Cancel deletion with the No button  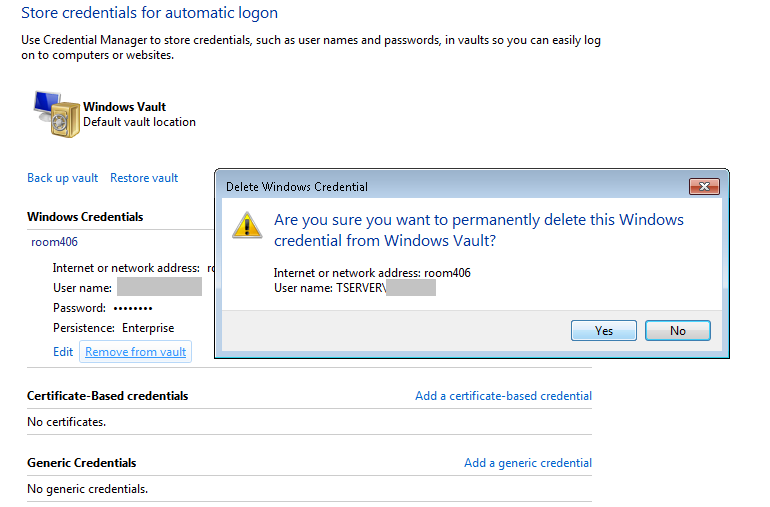tap(678, 331)
